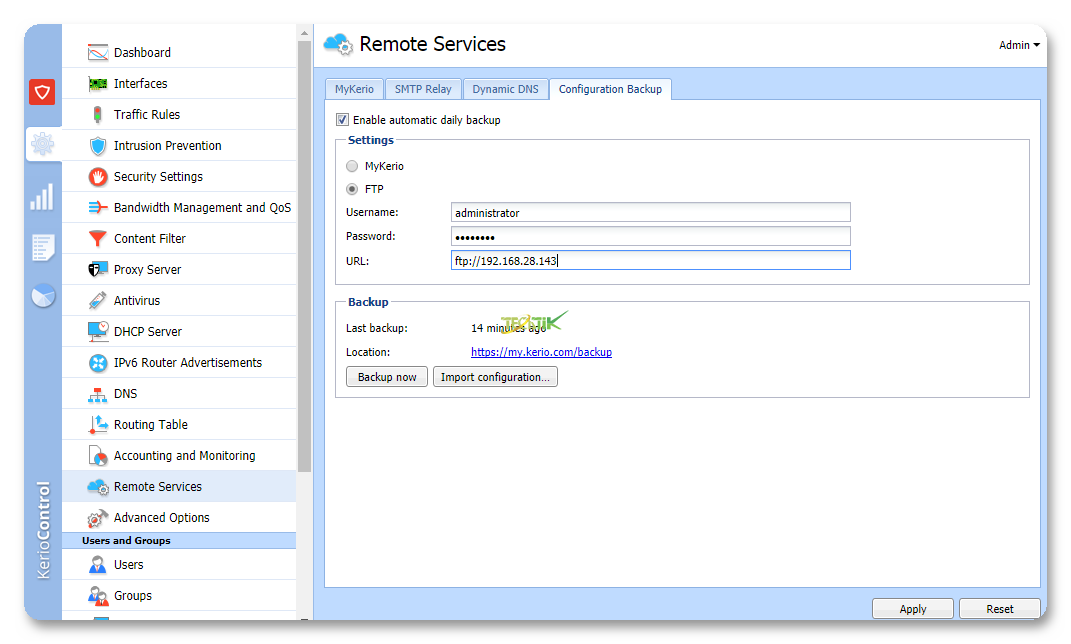
Task: Open Traffic Rules via its icon
Action: (x=97, y=115)
